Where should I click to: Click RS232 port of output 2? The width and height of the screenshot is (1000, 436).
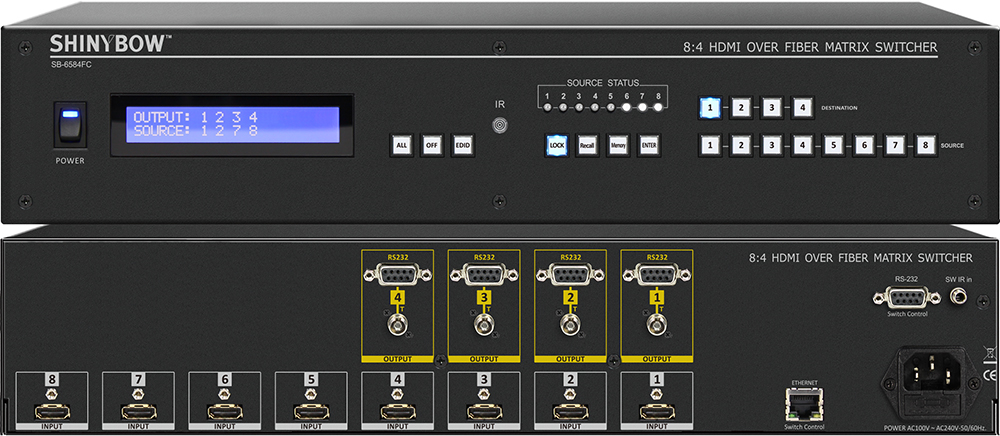point(570,275)
